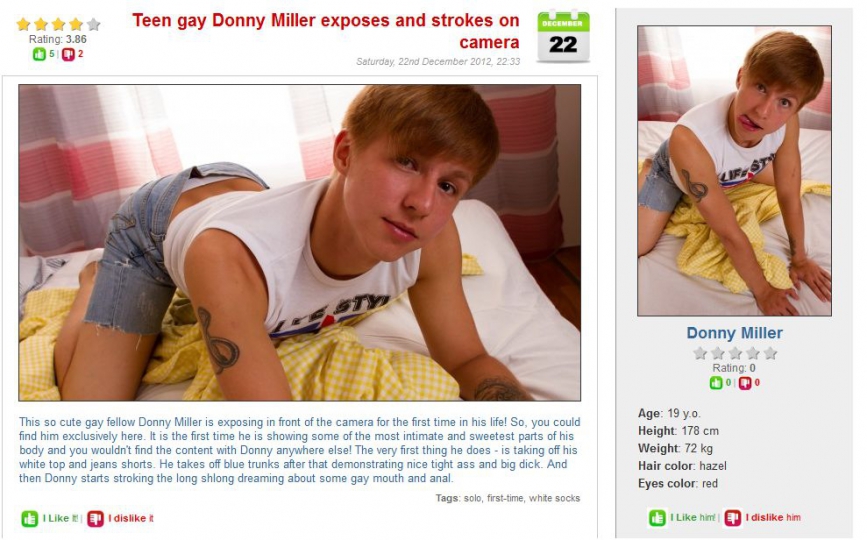Open the large main post photo

click(x=300, y=243)
